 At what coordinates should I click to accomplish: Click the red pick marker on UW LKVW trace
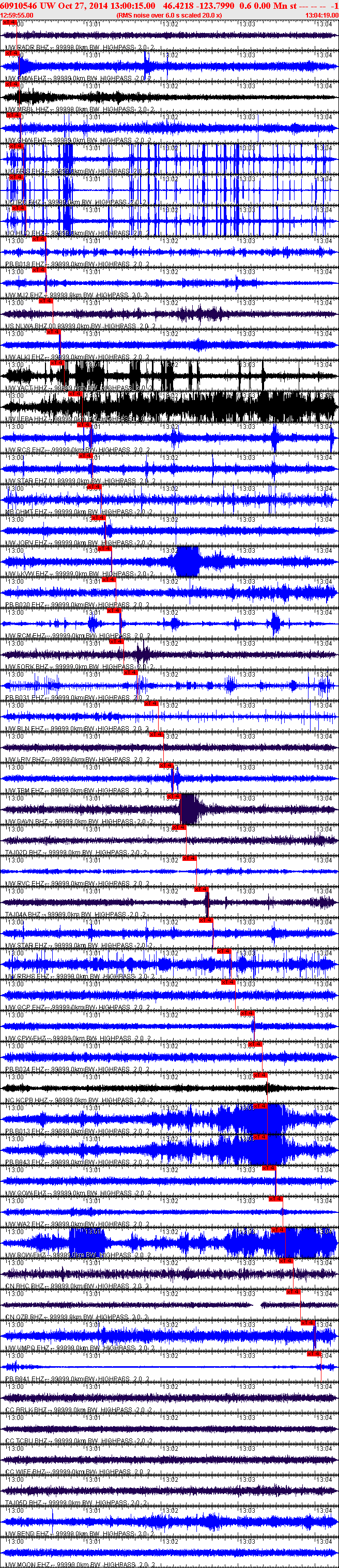[x=104, y=549]
